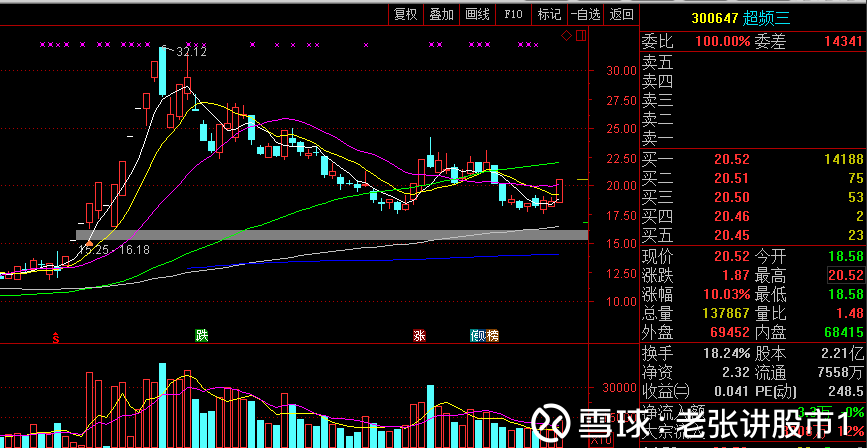
Task: Click the red S marker below chart
Action: click(x=56, y=338)
